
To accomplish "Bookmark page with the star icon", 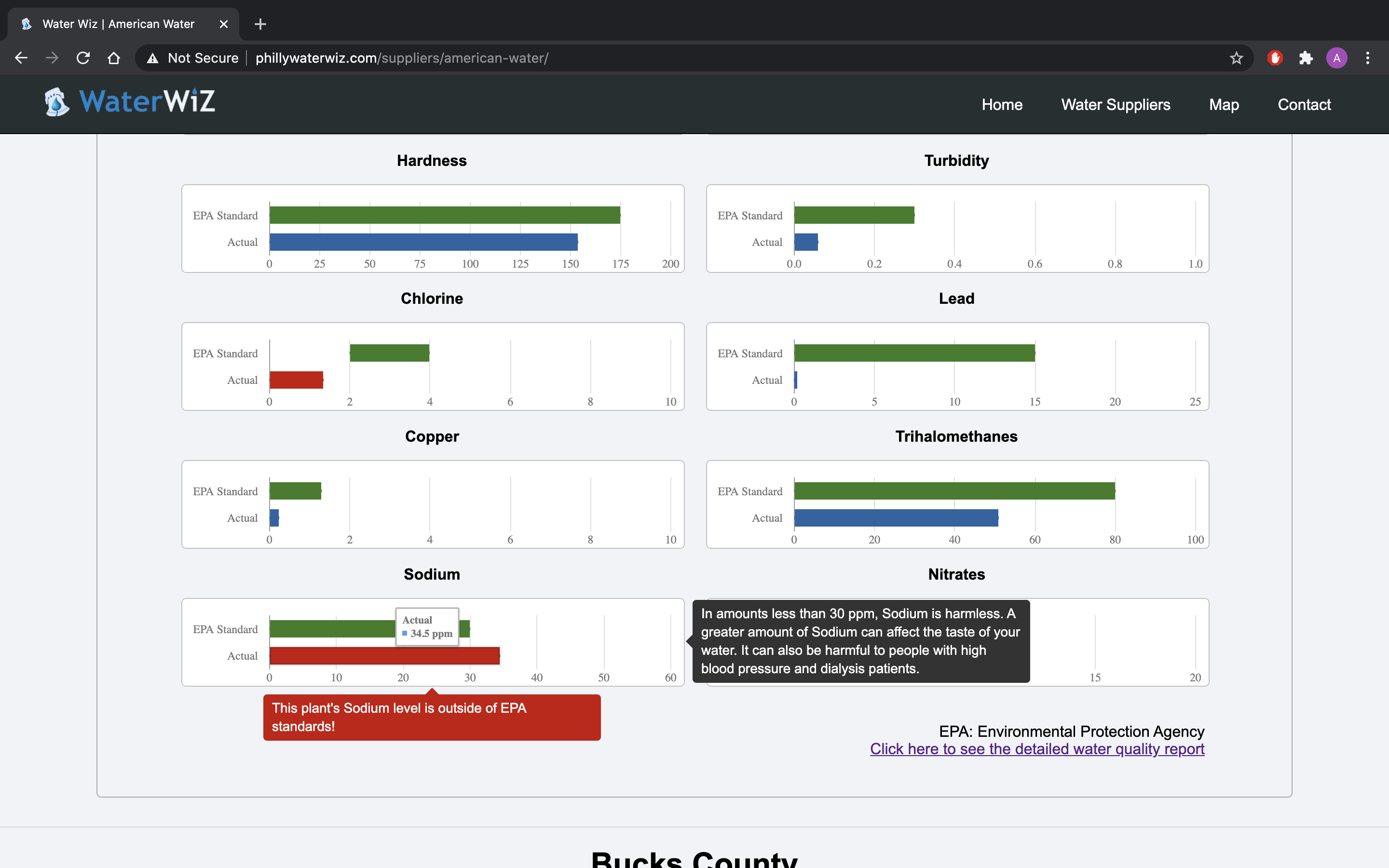I will 1236,58.
